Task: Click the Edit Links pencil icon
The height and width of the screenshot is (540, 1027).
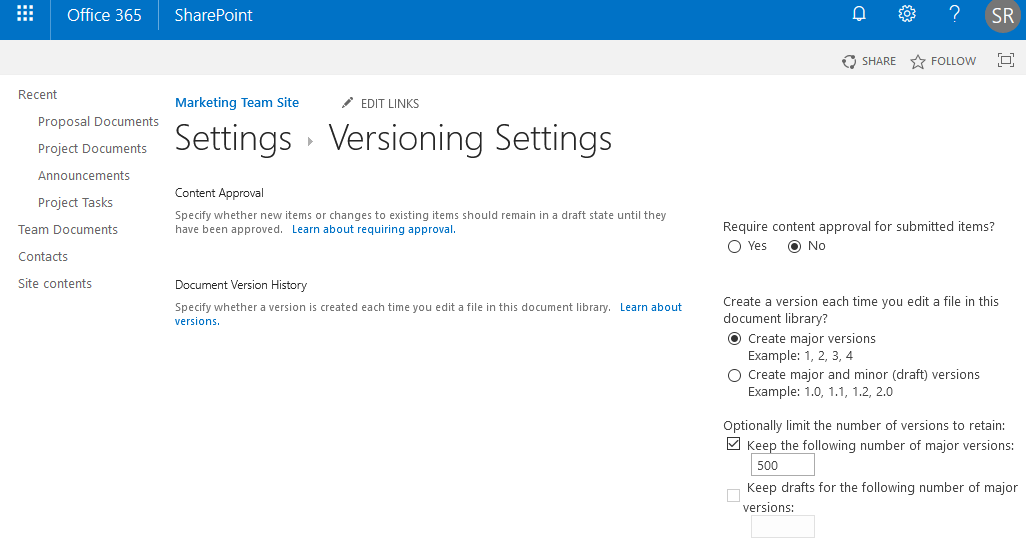Action: click(x=348, y=103)
